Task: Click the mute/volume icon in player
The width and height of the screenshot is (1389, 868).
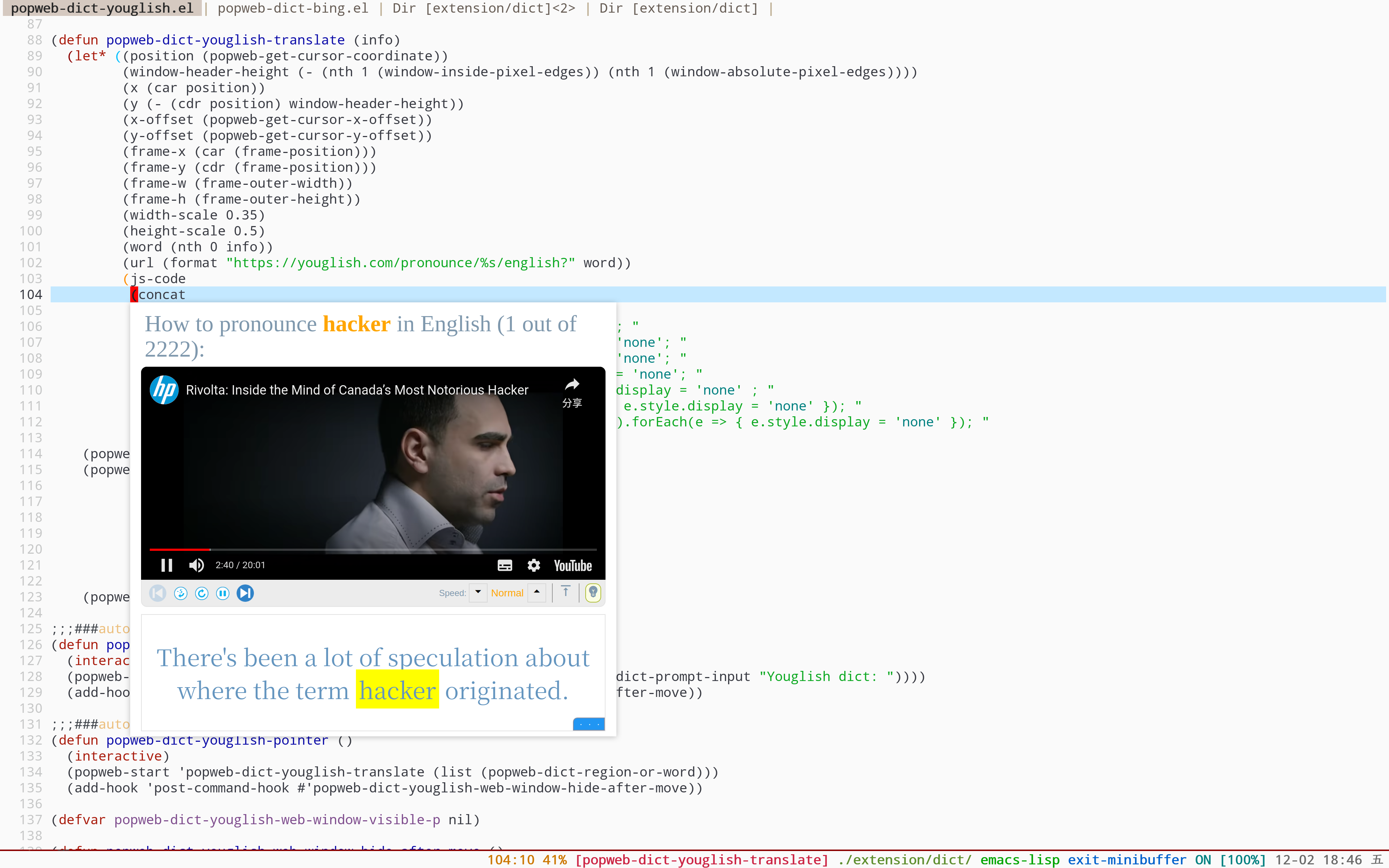Action: pos(196,564)
